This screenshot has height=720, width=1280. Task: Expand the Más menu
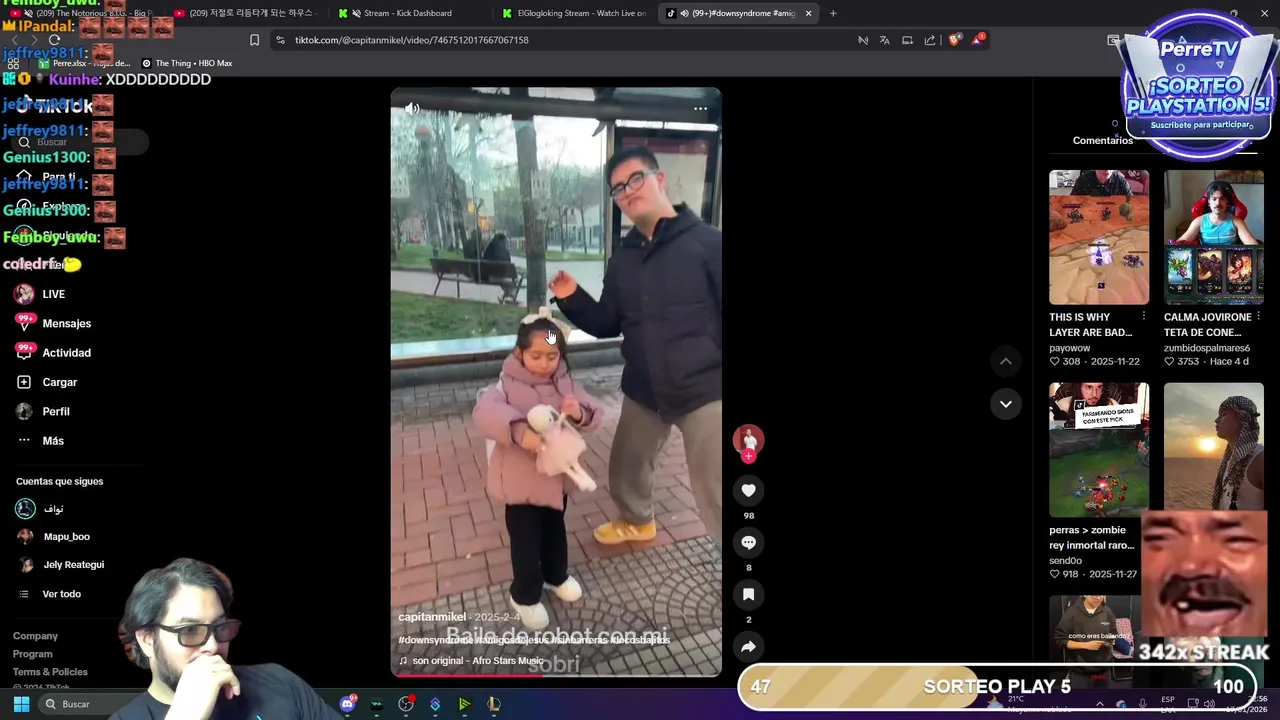point(40,440)
